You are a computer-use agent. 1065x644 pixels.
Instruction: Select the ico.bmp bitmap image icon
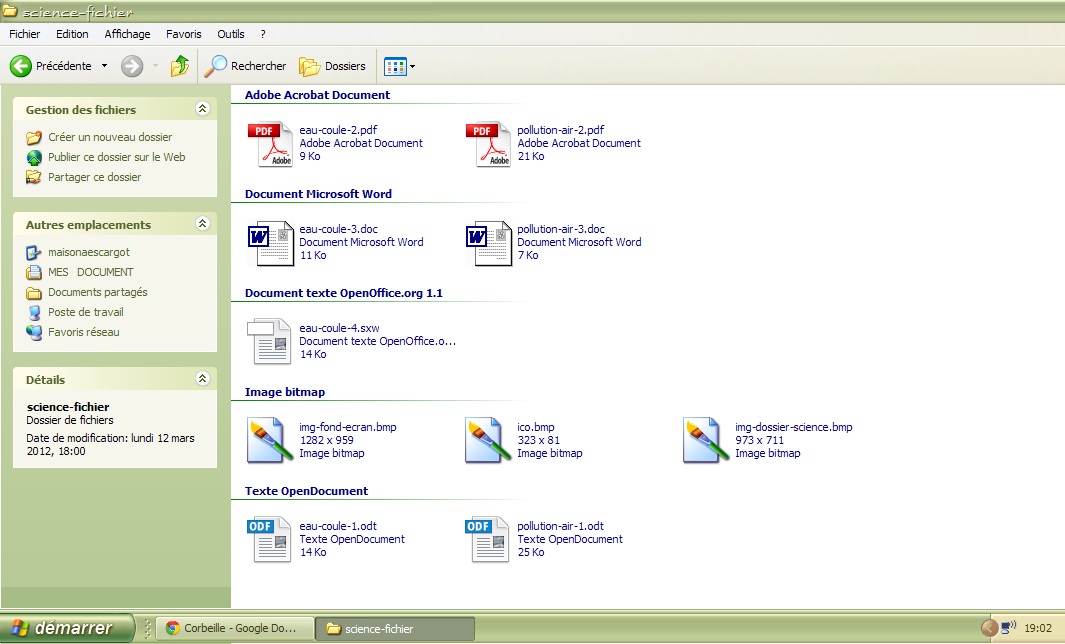coord(488,441)
